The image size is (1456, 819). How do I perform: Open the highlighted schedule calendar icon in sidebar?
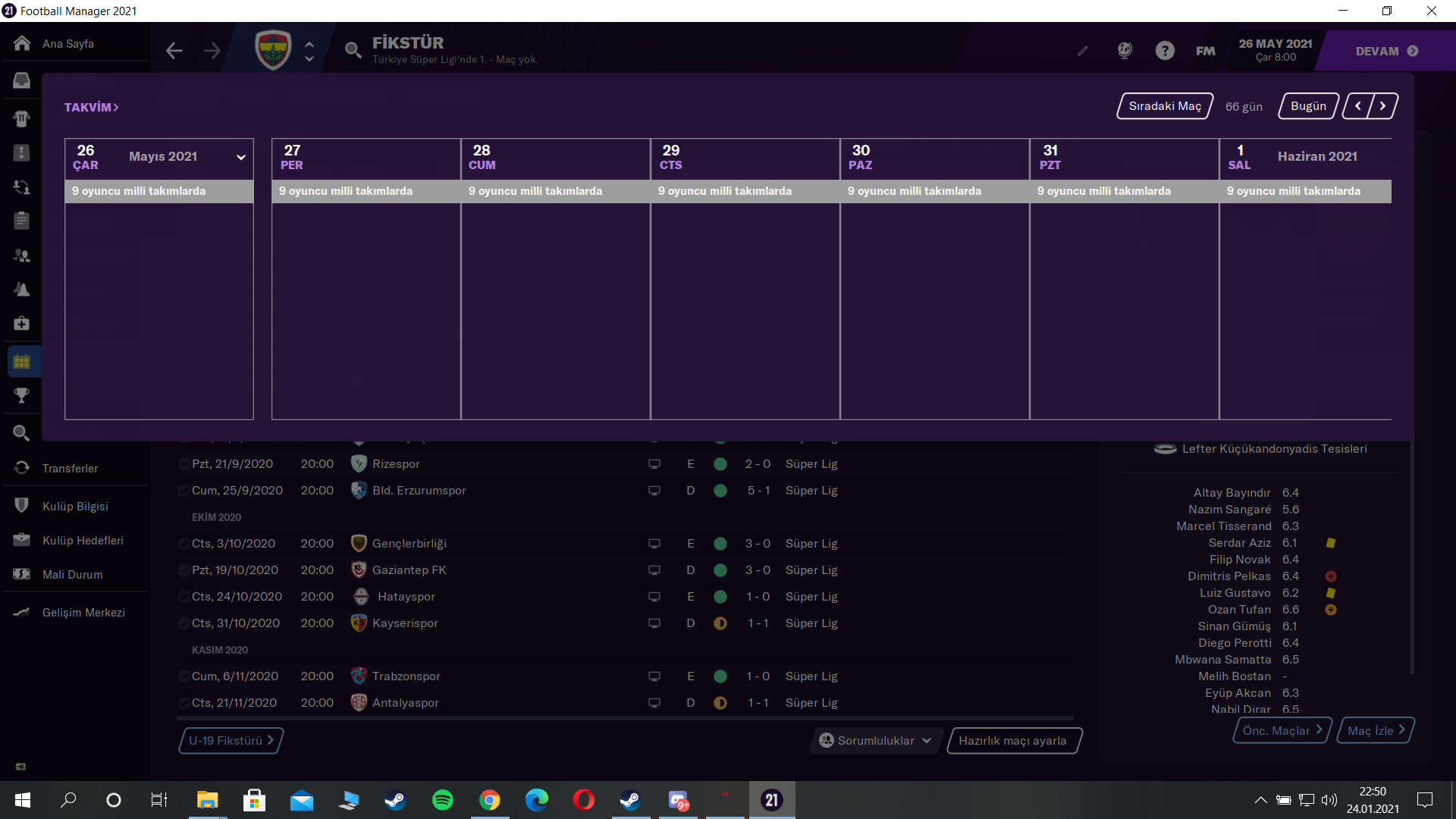[22, 362]
